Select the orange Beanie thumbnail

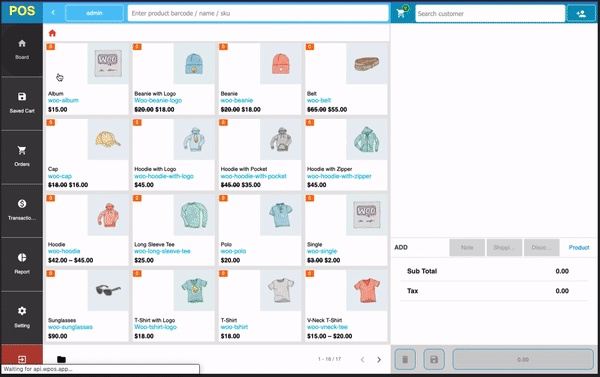point(280,63)
